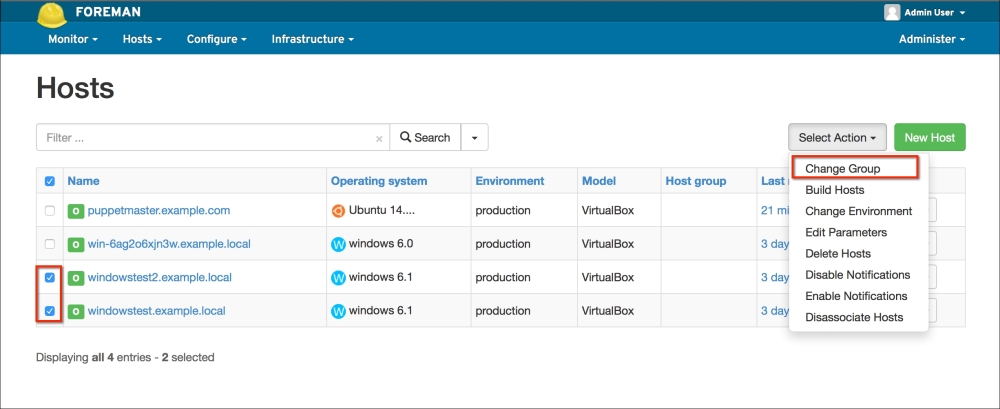Choose Change Group from the action menu
Image resolution: width=1000 pixels, height=409 pixels.
click(842, 169)
